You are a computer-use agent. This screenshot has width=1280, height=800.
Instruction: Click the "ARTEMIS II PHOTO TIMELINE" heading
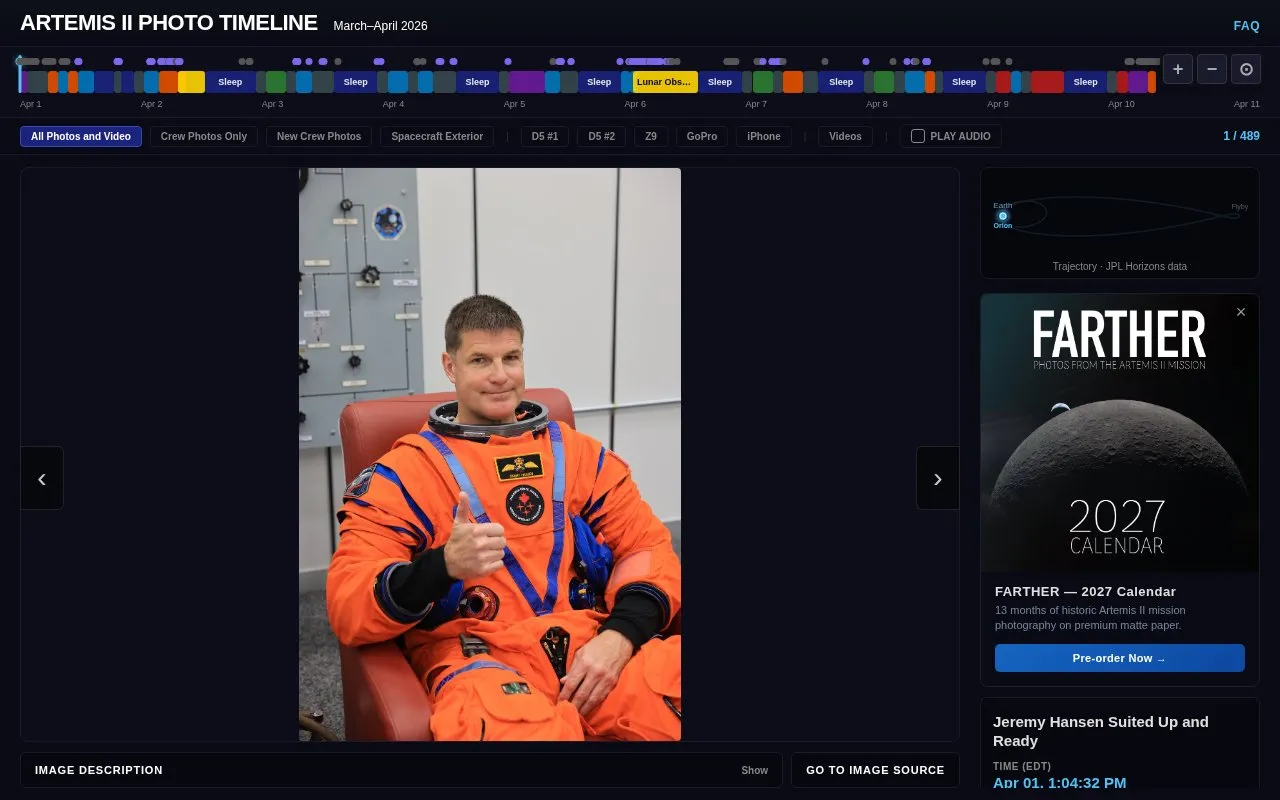tap(169, 23)
